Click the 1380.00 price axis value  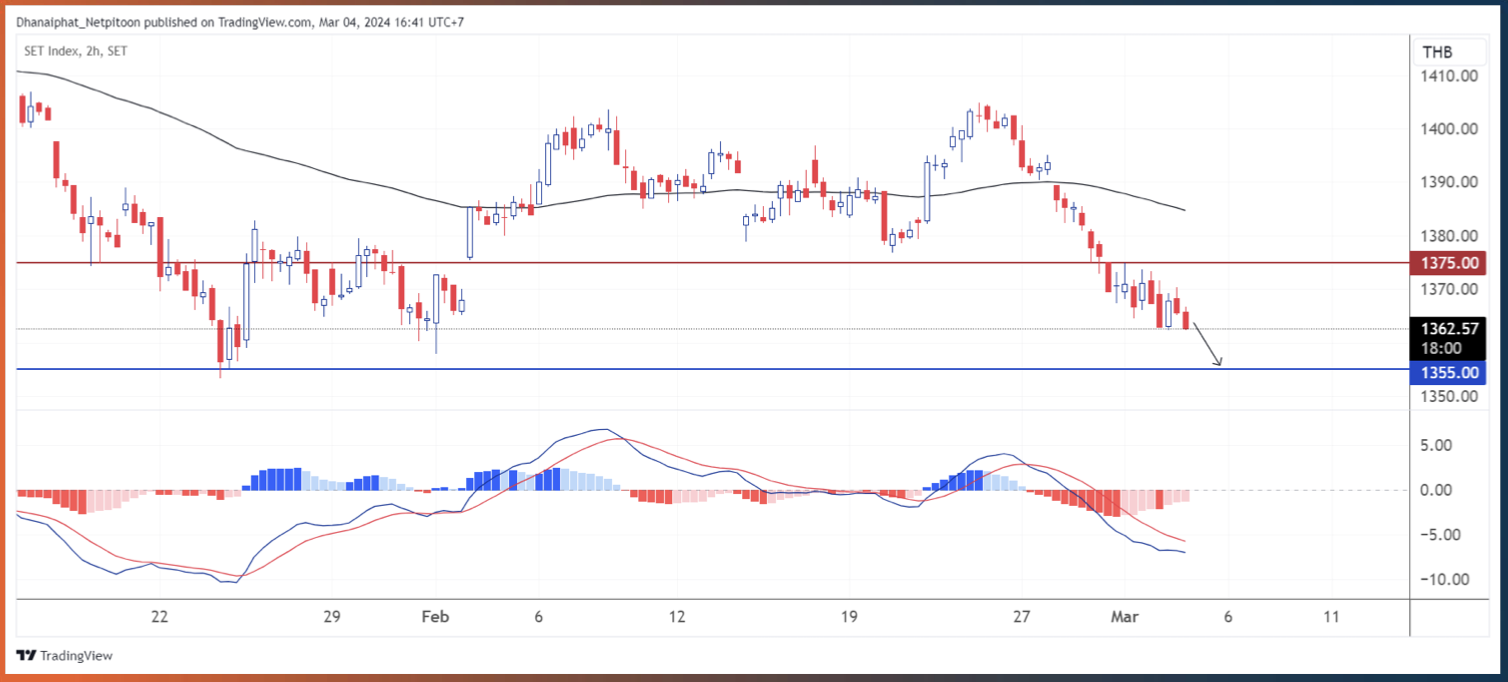click(1450, 236)
